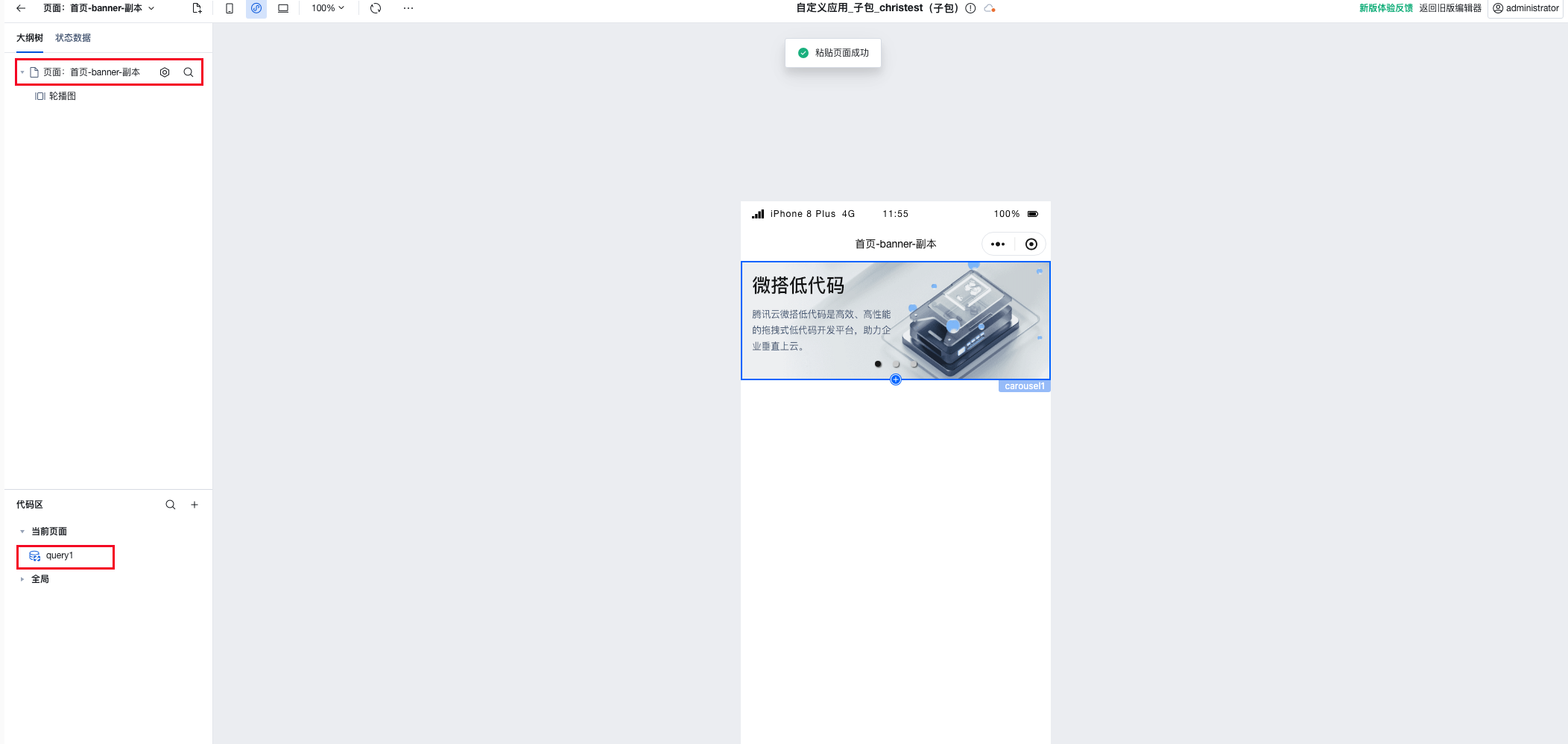
Task: Collapse the 页面: 首页-banner-副本 tree node
Action: [22, 72]
